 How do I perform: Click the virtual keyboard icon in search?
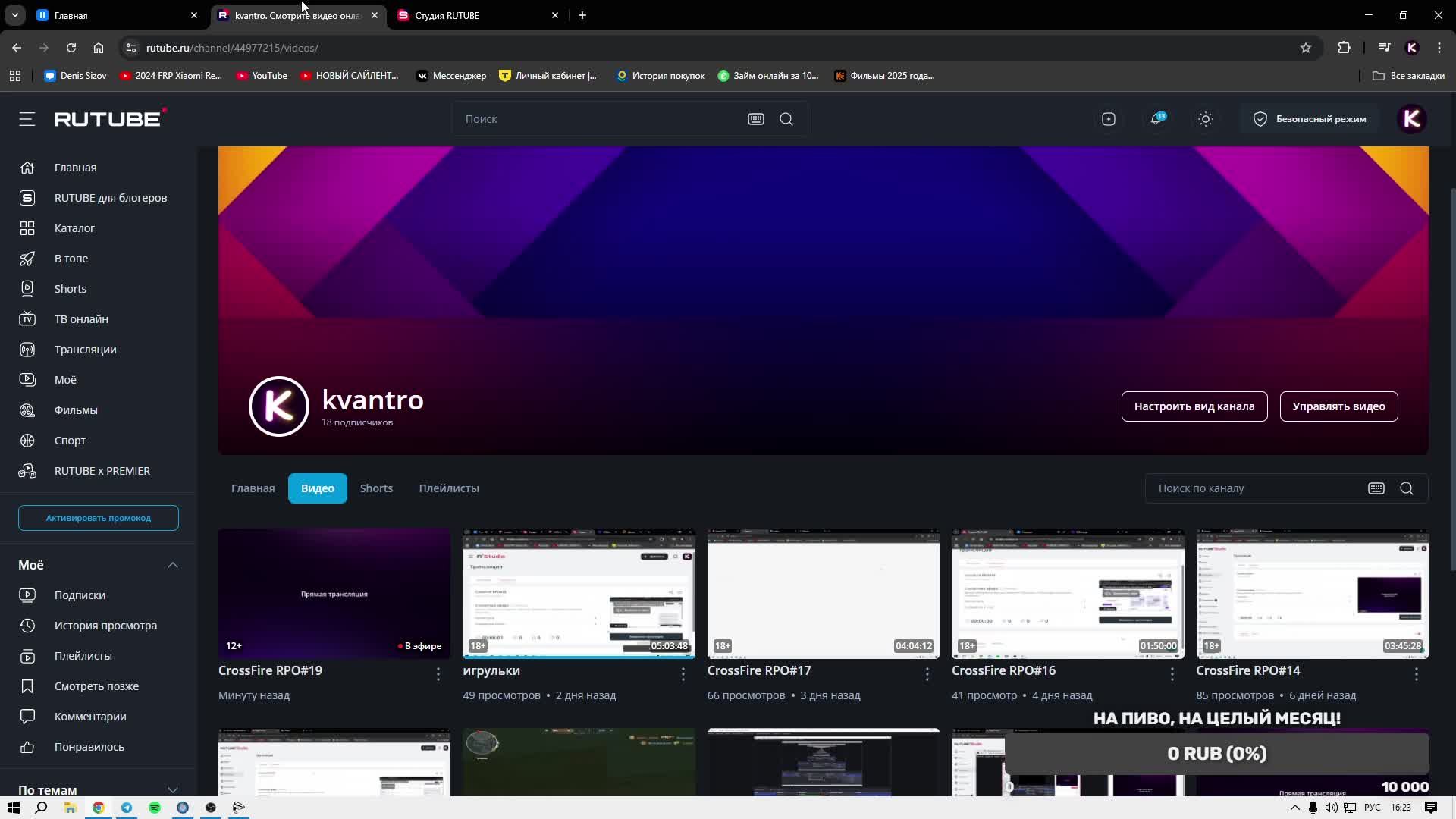tap(755, 119)
